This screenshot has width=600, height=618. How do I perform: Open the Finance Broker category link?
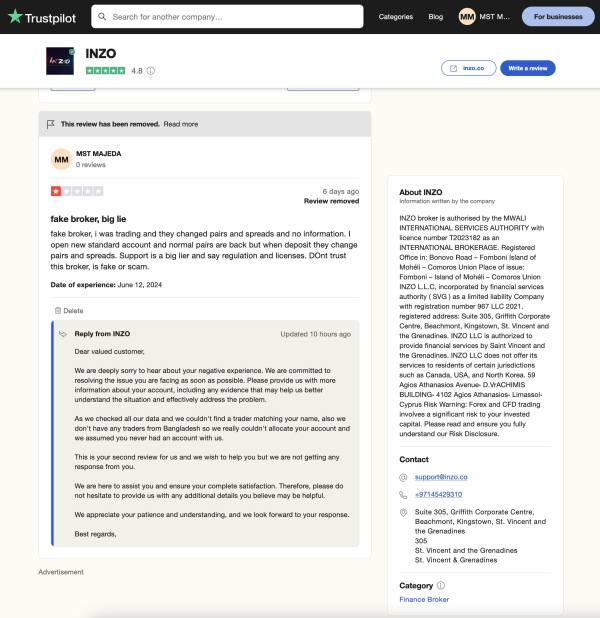(x=424, y=599)
